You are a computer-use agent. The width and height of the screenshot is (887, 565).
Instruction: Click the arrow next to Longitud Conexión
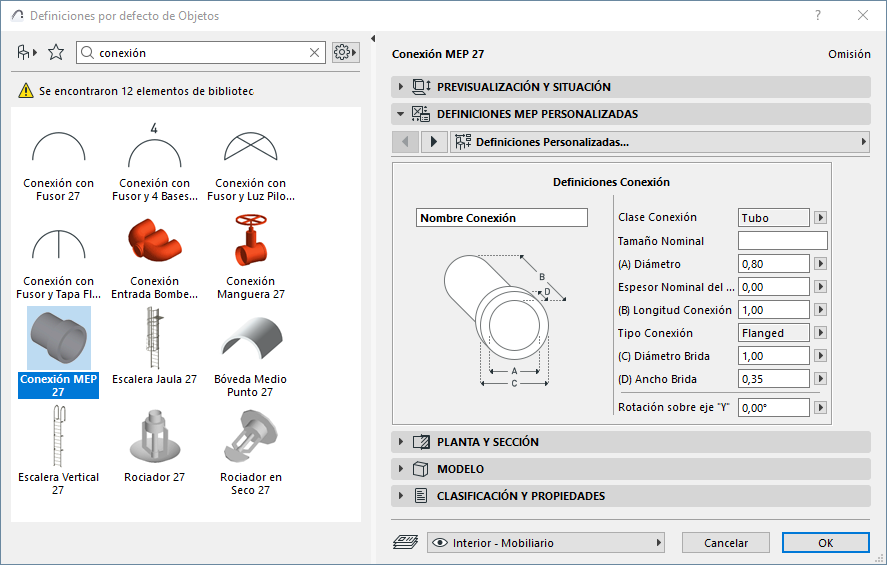pyautogui.click(x=820, y=309)
